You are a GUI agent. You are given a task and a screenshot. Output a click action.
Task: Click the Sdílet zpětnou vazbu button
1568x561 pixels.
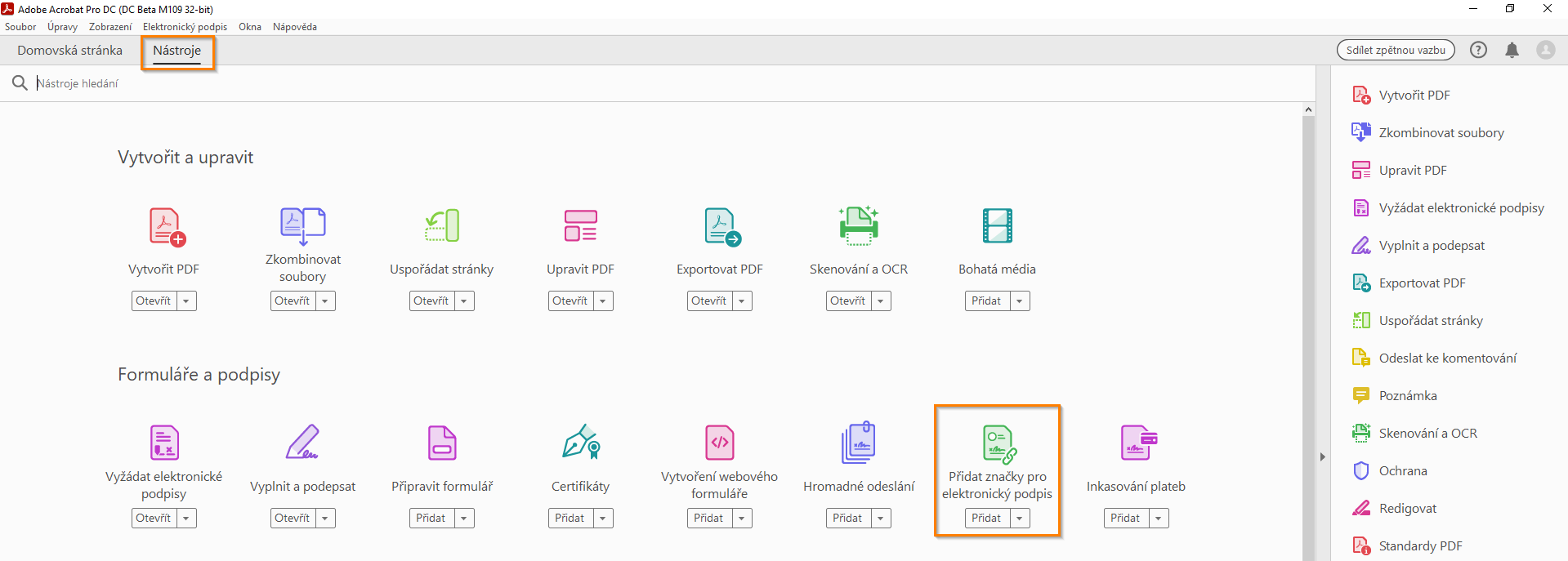tap(1396, 50)
